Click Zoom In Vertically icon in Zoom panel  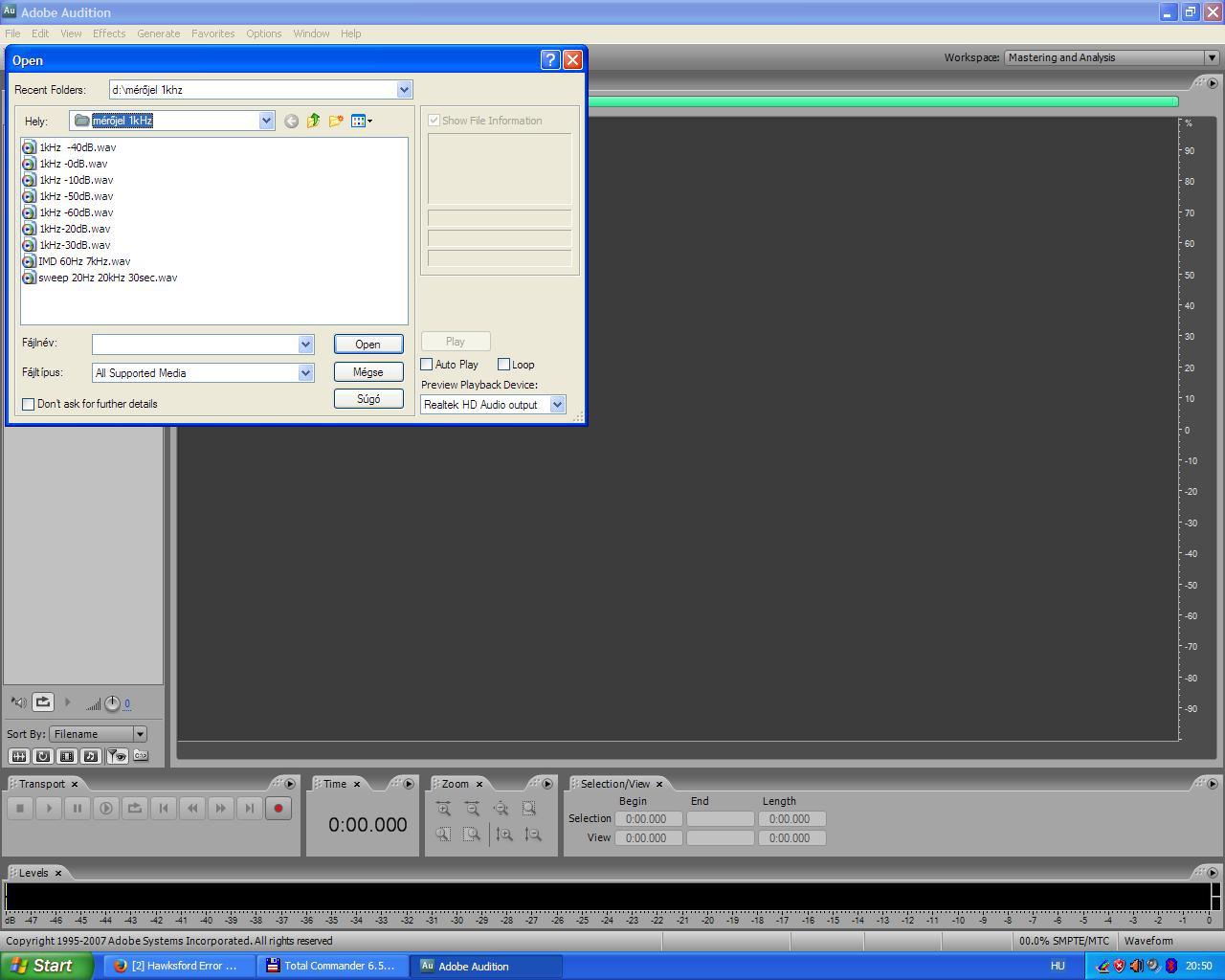pyautogui.click(x=504, y=835)
